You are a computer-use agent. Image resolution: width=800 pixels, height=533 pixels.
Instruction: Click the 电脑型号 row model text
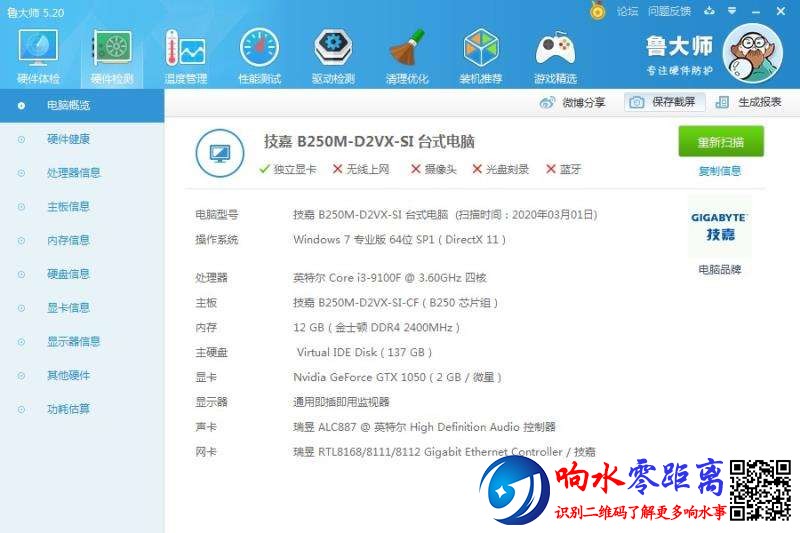[x=445, y=215]
